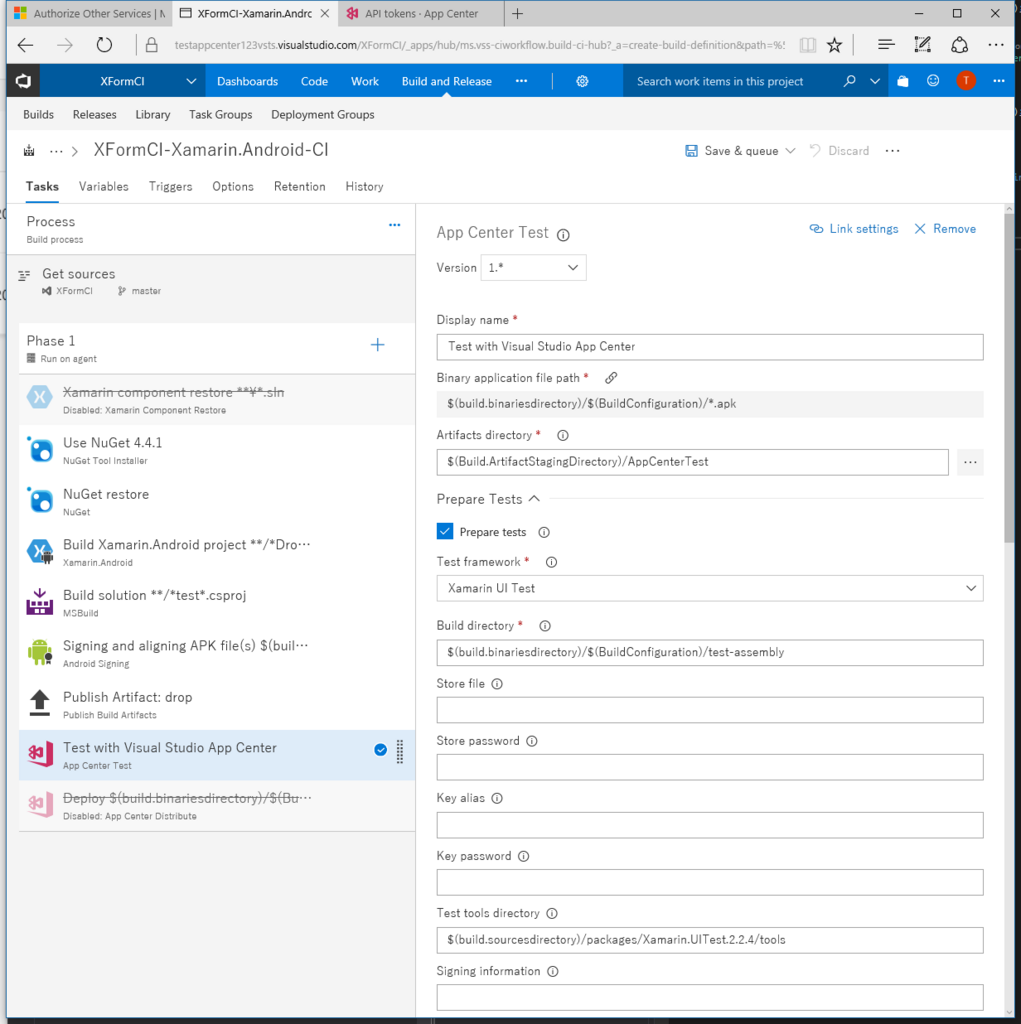Image resolution: width=1021 pixels, height=1024 pixels.
Task: Toggle the selected check on App Center task
Action: pyautogui.click(x=380, y=750)
